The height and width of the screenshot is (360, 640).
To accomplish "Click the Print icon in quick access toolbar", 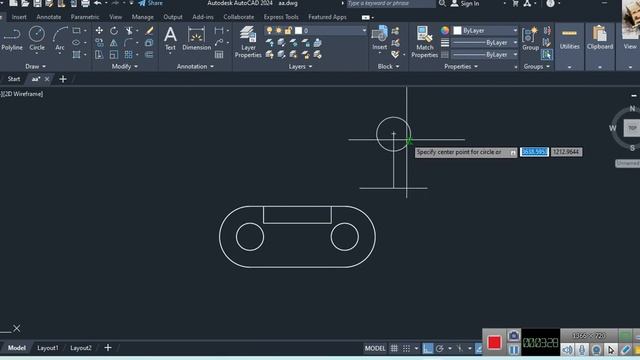I will 85,4.
